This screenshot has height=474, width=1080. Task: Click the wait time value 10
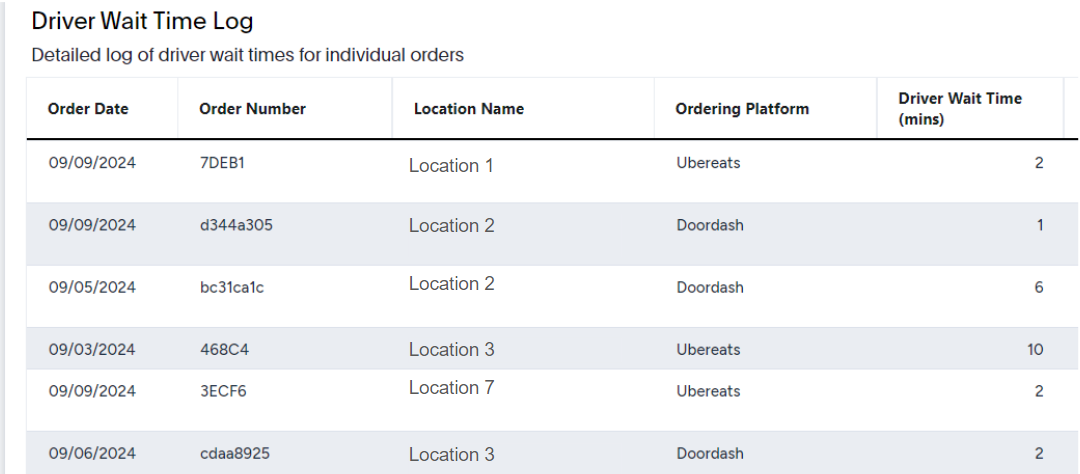click(1035, 349)
